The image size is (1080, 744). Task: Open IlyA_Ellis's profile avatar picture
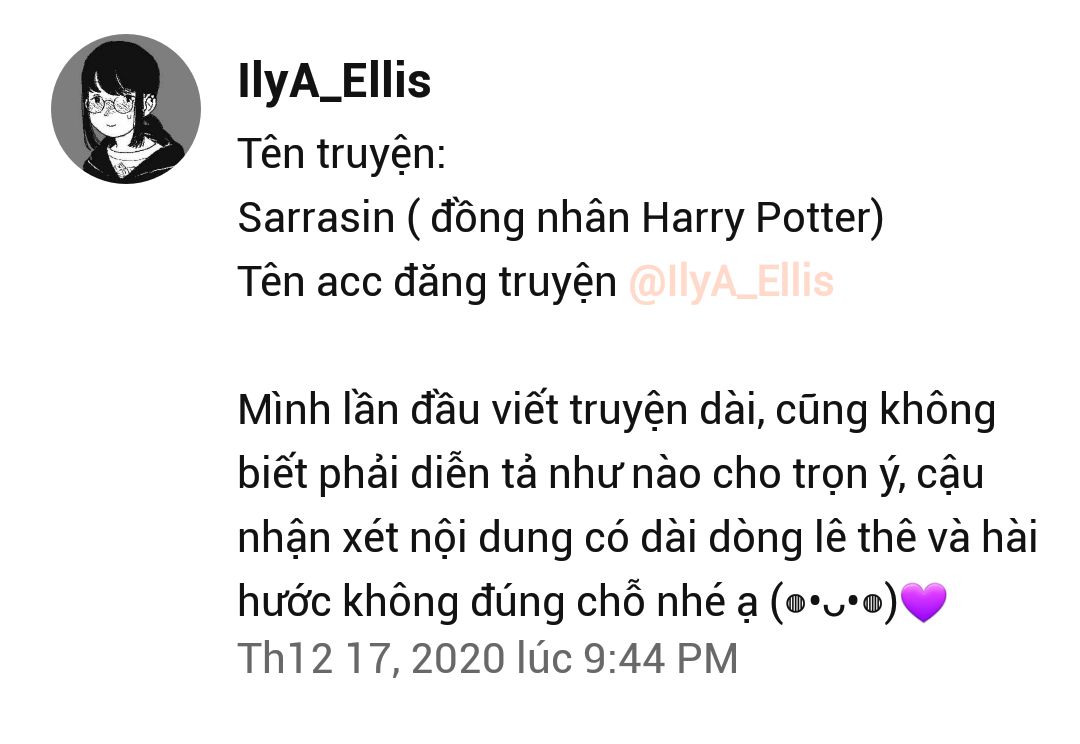(x=126, y=109)
